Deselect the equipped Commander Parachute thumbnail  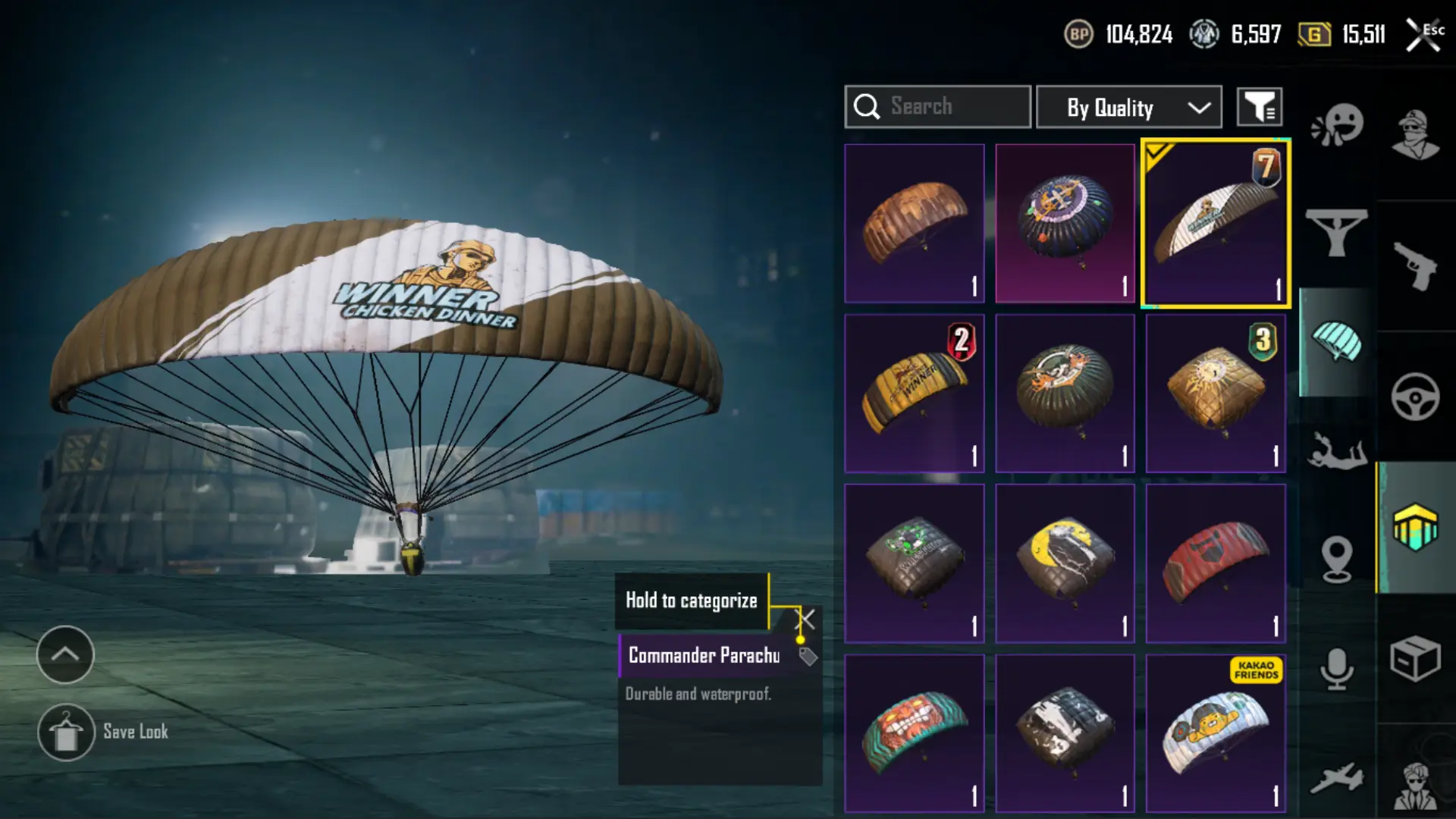point(1216,224)
